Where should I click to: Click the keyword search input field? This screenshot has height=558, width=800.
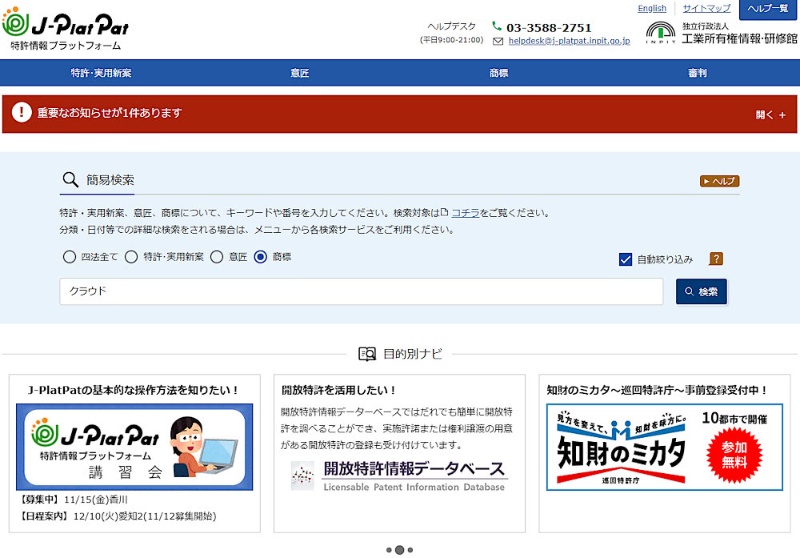361,291
